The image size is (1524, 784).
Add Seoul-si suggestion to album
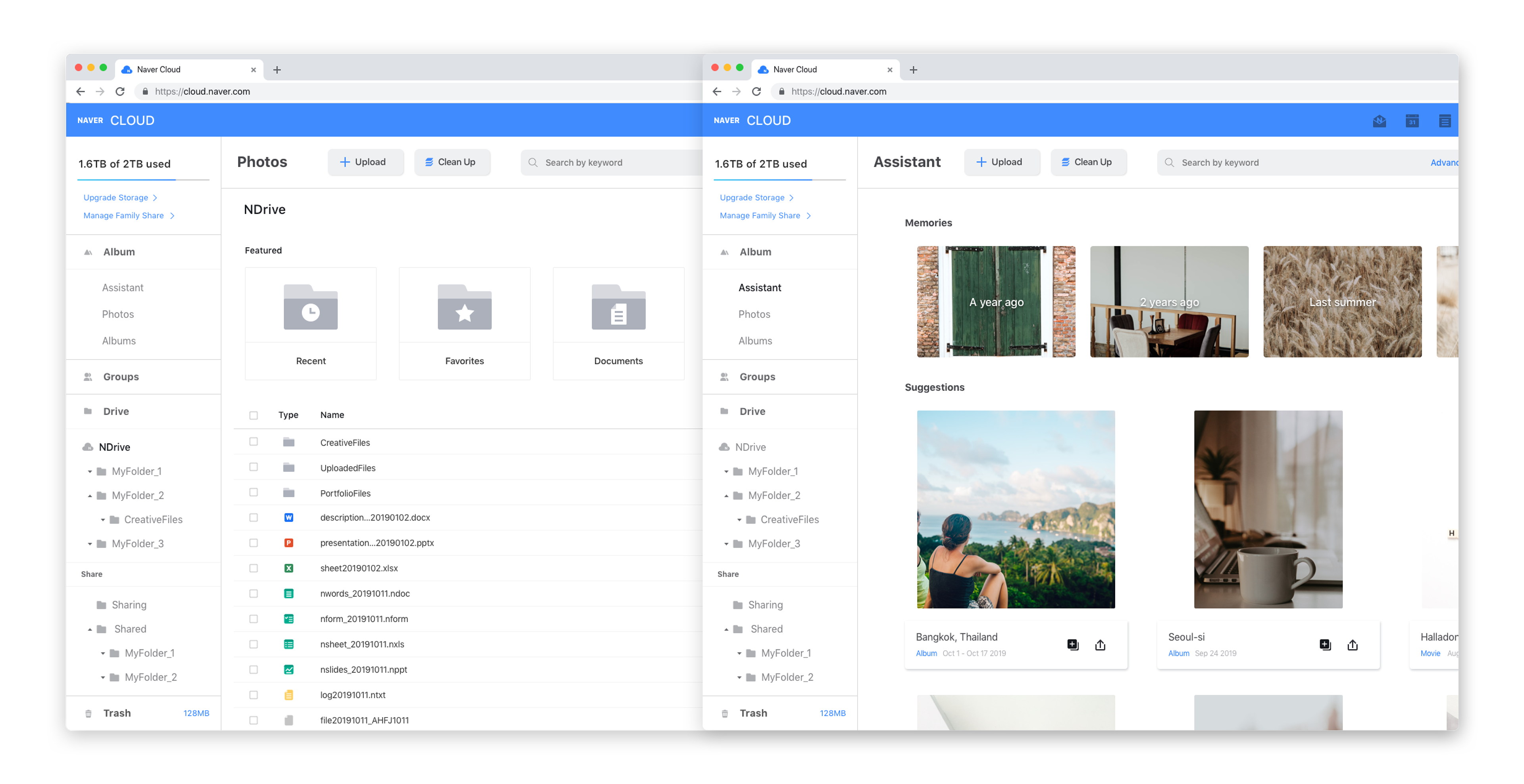(x=1325, y=644)
